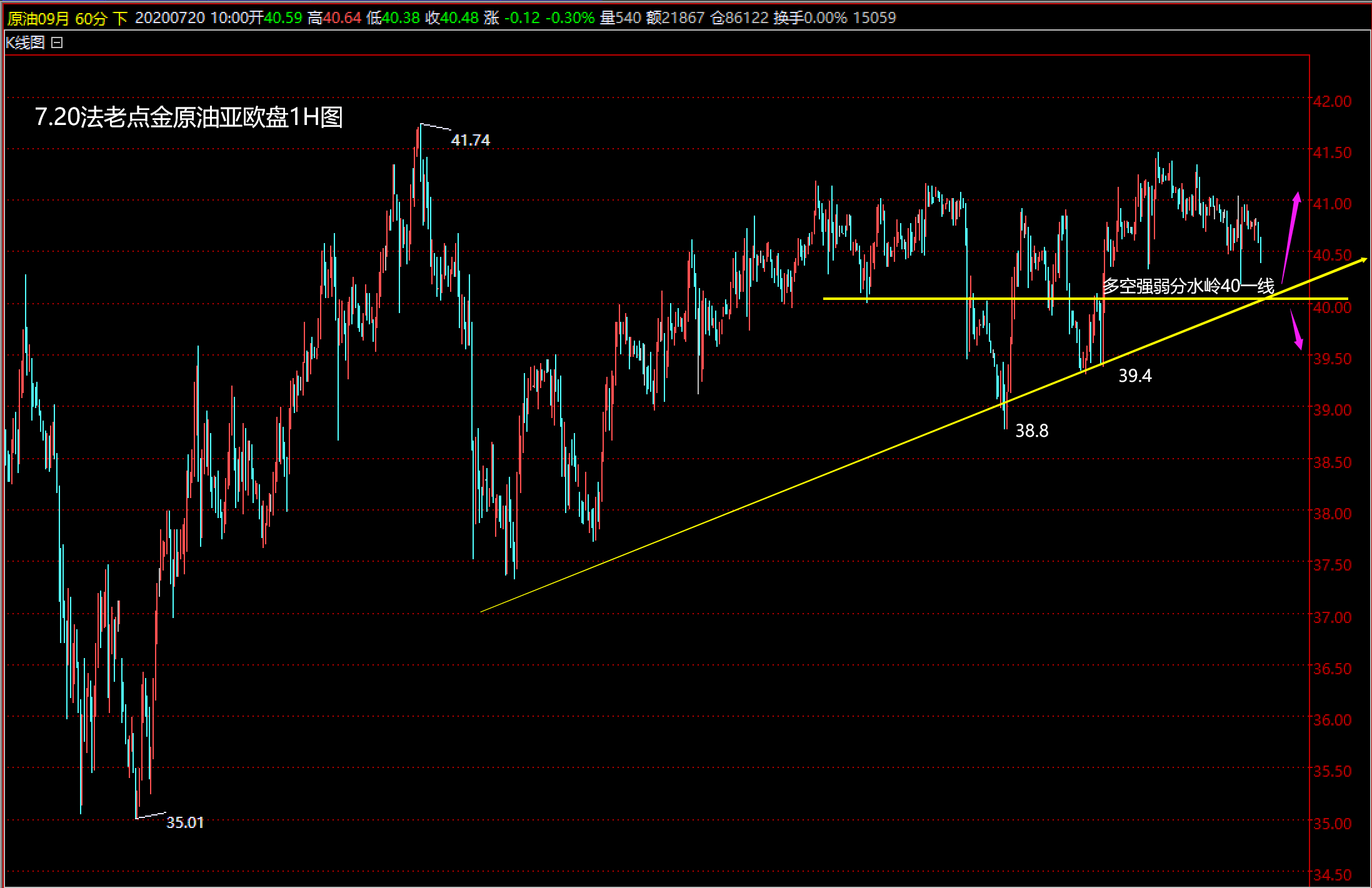Click the 37.50 price axis label
Image resolution: width=1372 pixels, height=888 pixels.
pos(1332,565)
